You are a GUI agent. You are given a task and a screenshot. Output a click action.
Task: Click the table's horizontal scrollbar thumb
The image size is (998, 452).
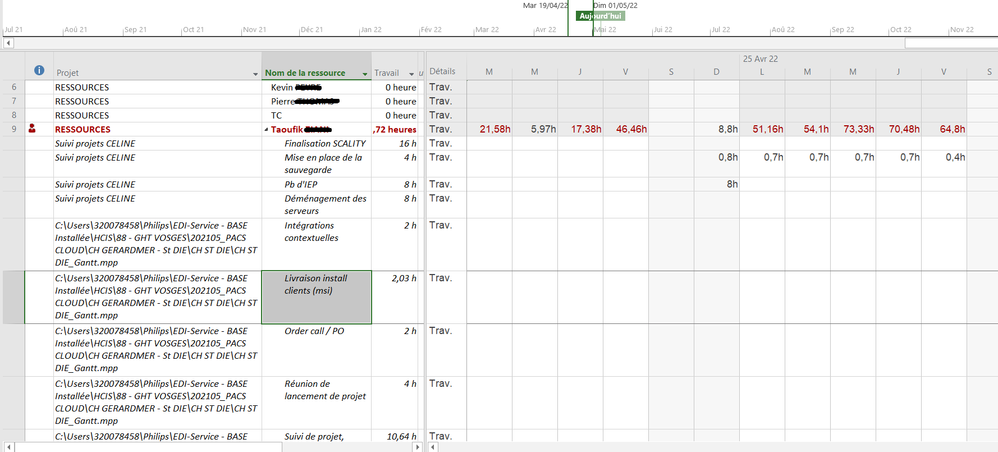click(148, 448)
